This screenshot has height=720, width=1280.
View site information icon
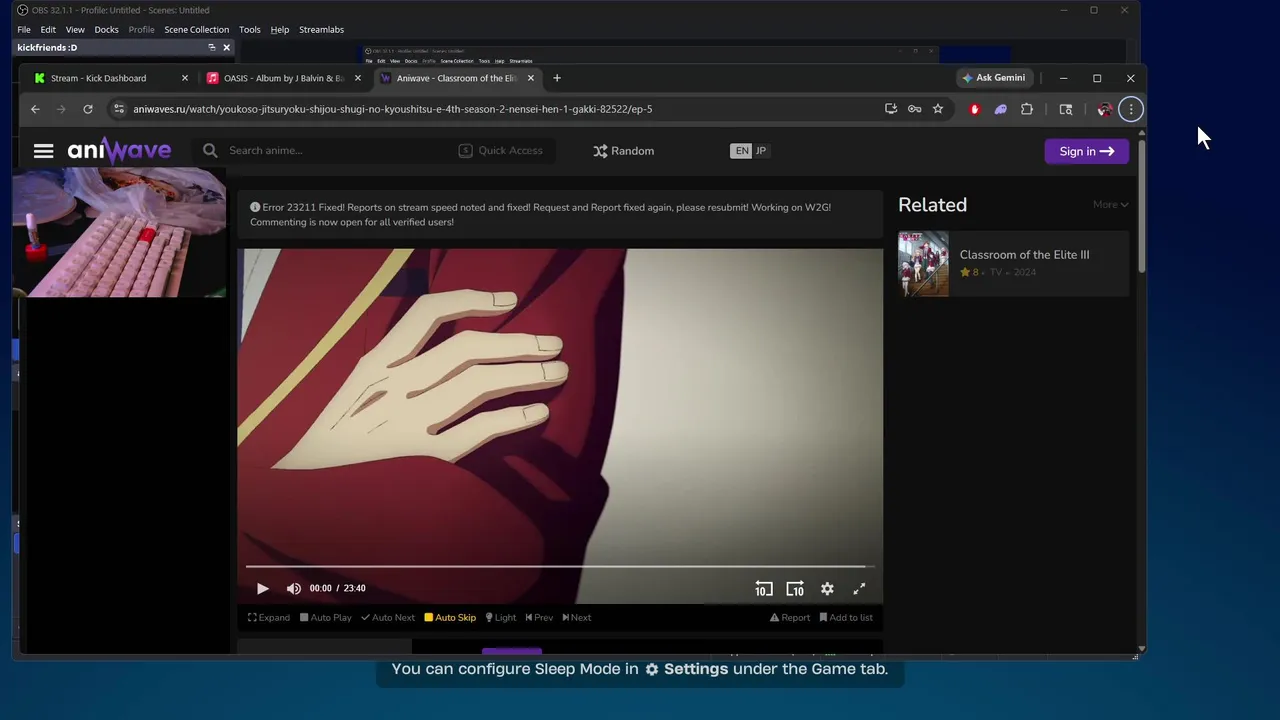click(x=119, y=109)
